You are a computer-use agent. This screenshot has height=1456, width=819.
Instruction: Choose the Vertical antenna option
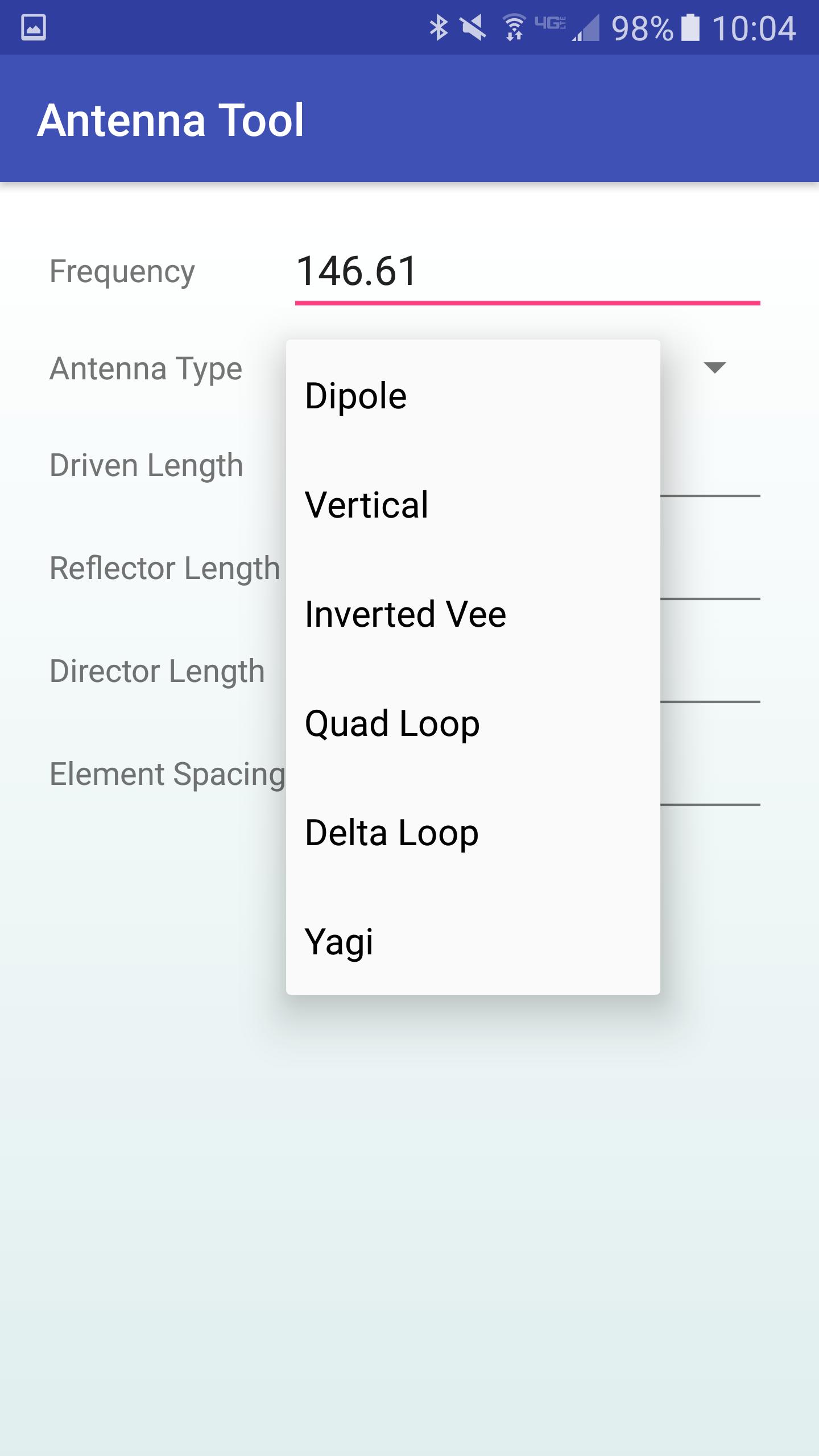pyautogui.click(x=473, y=504)
